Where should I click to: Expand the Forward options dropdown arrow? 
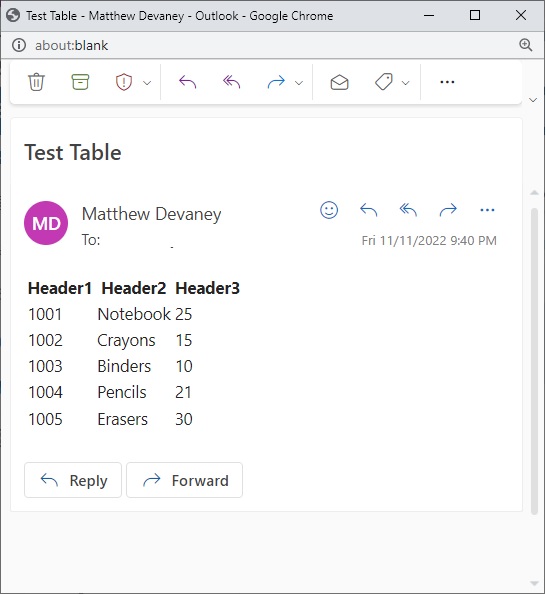[299, 83]
